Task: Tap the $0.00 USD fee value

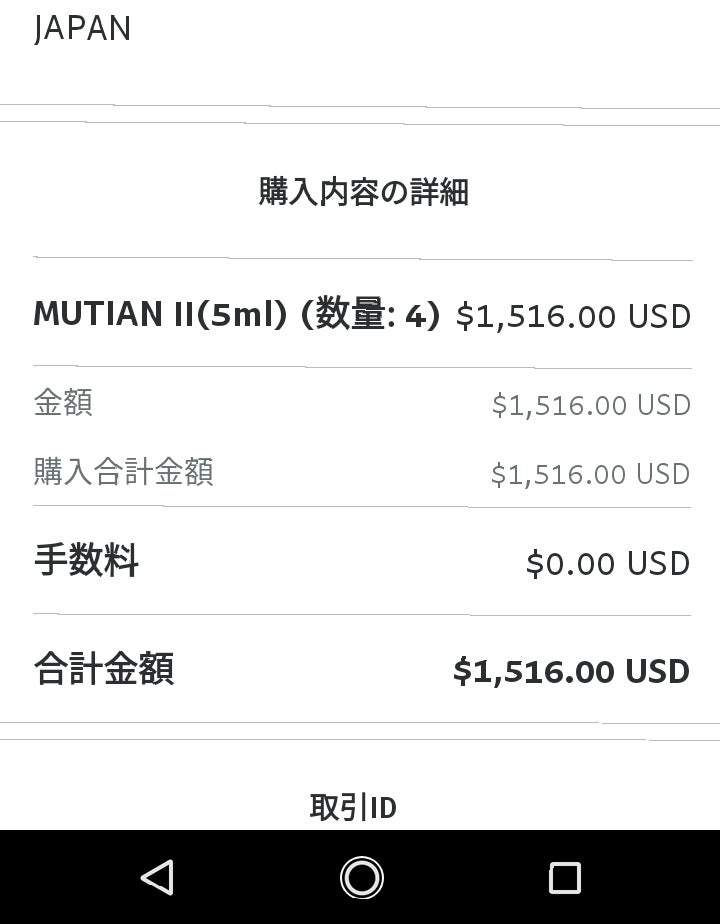Action: coord(608,563)
